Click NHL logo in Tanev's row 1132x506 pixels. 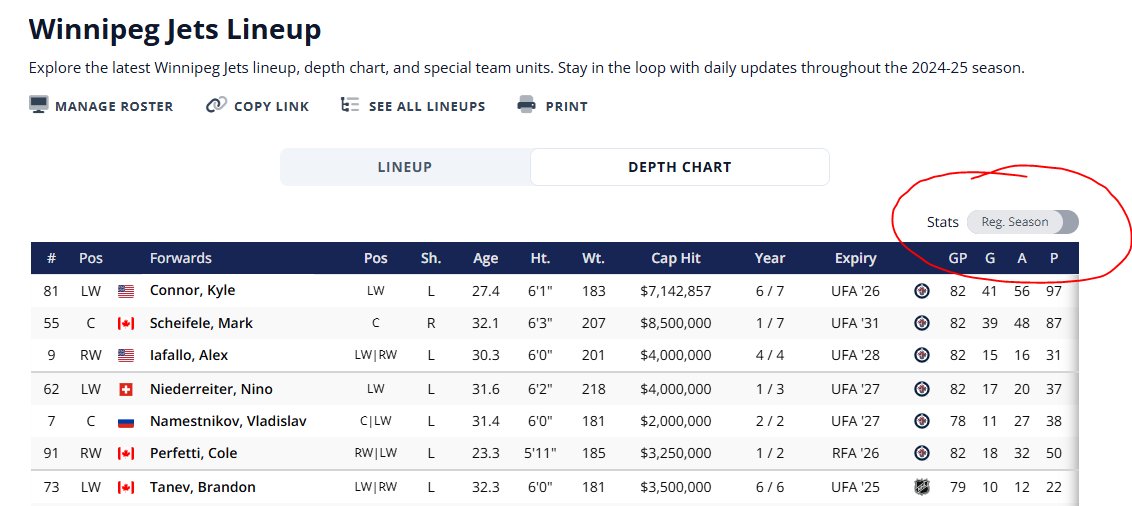922,488
